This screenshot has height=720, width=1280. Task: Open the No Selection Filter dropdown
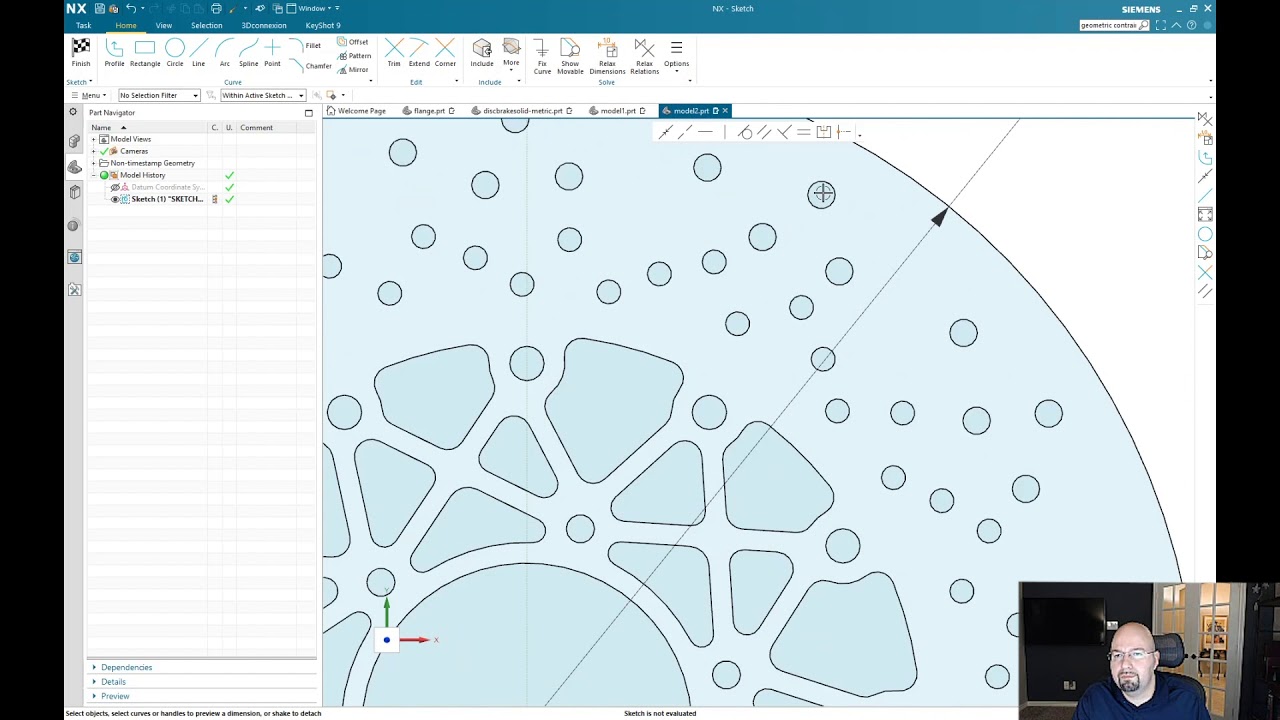[x=159, y=95]
